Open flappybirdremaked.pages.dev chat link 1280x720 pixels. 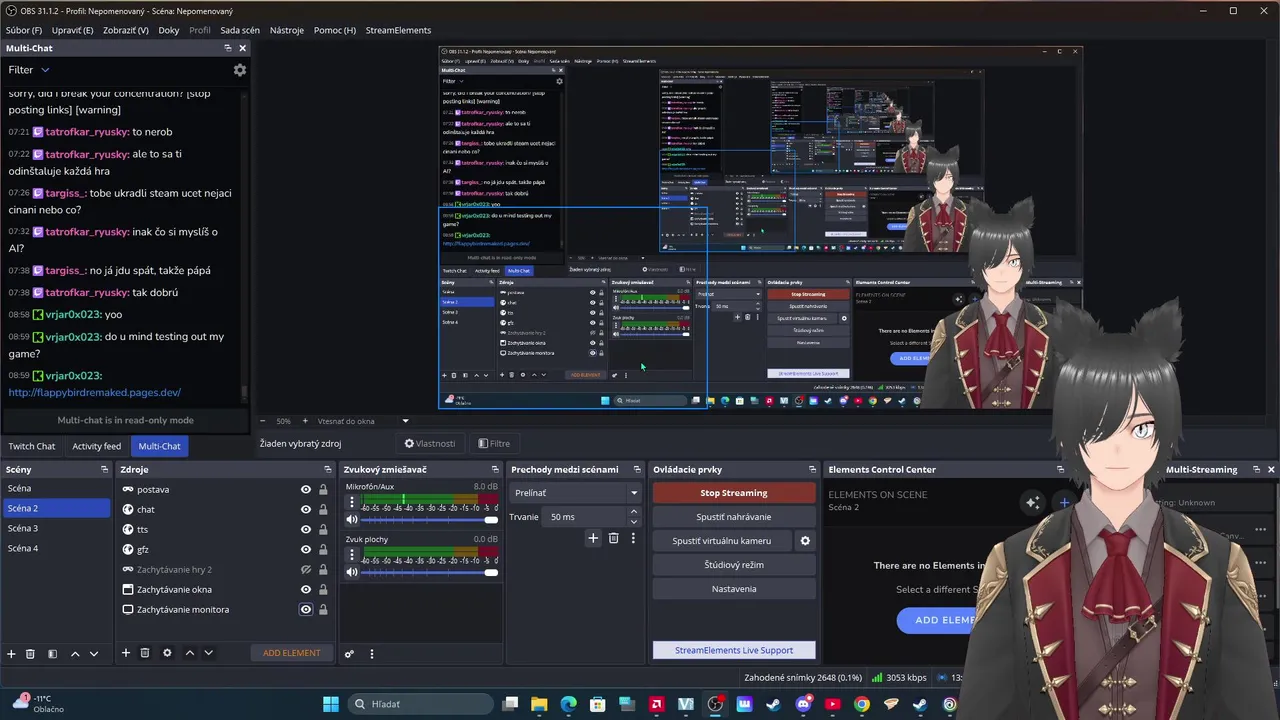[95, 393]
